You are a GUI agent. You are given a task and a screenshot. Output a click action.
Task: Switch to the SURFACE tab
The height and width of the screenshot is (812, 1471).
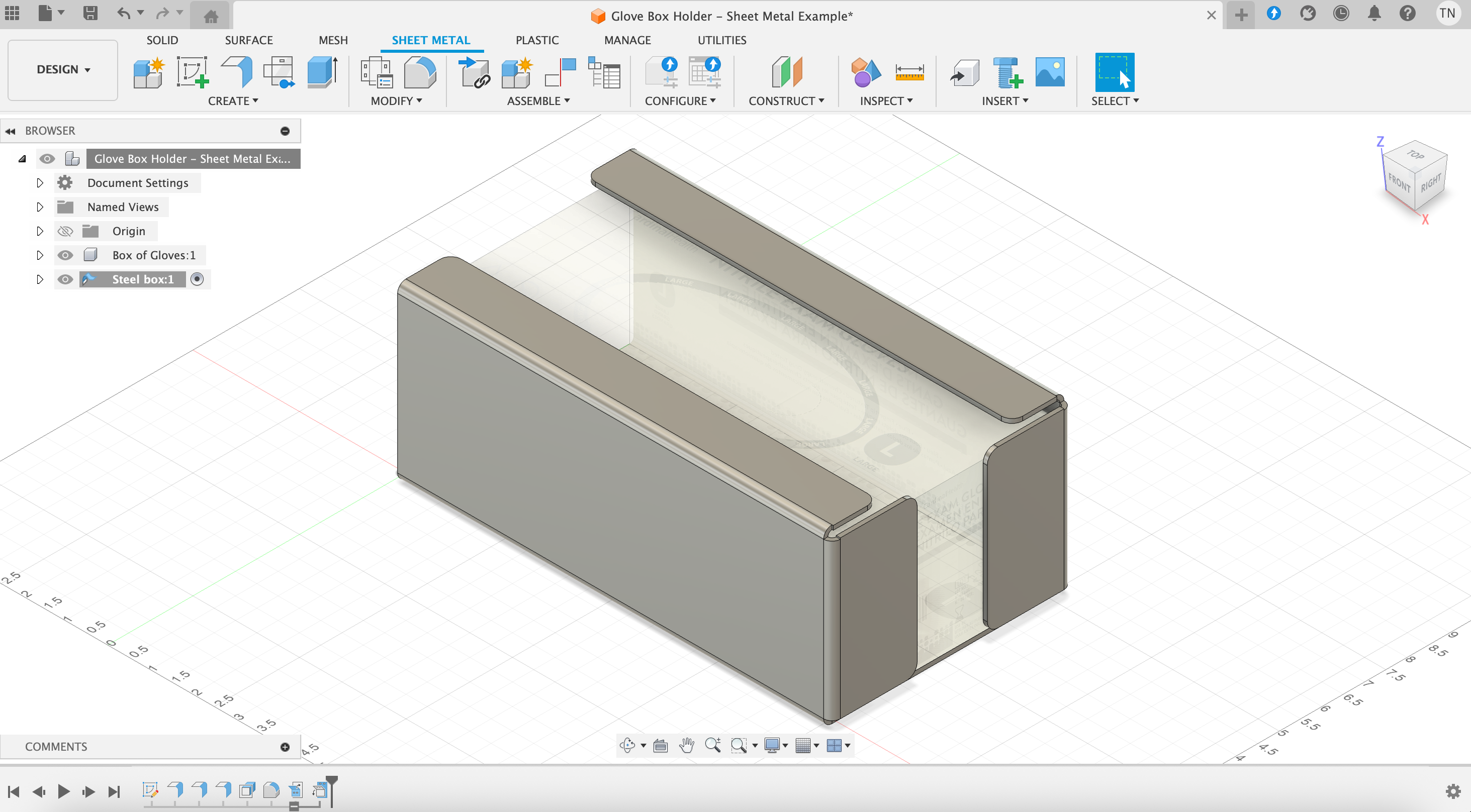pos(248,40)
